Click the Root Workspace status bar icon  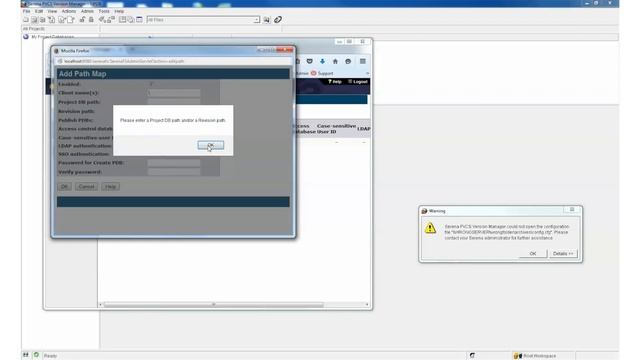(x=518, y=356)
